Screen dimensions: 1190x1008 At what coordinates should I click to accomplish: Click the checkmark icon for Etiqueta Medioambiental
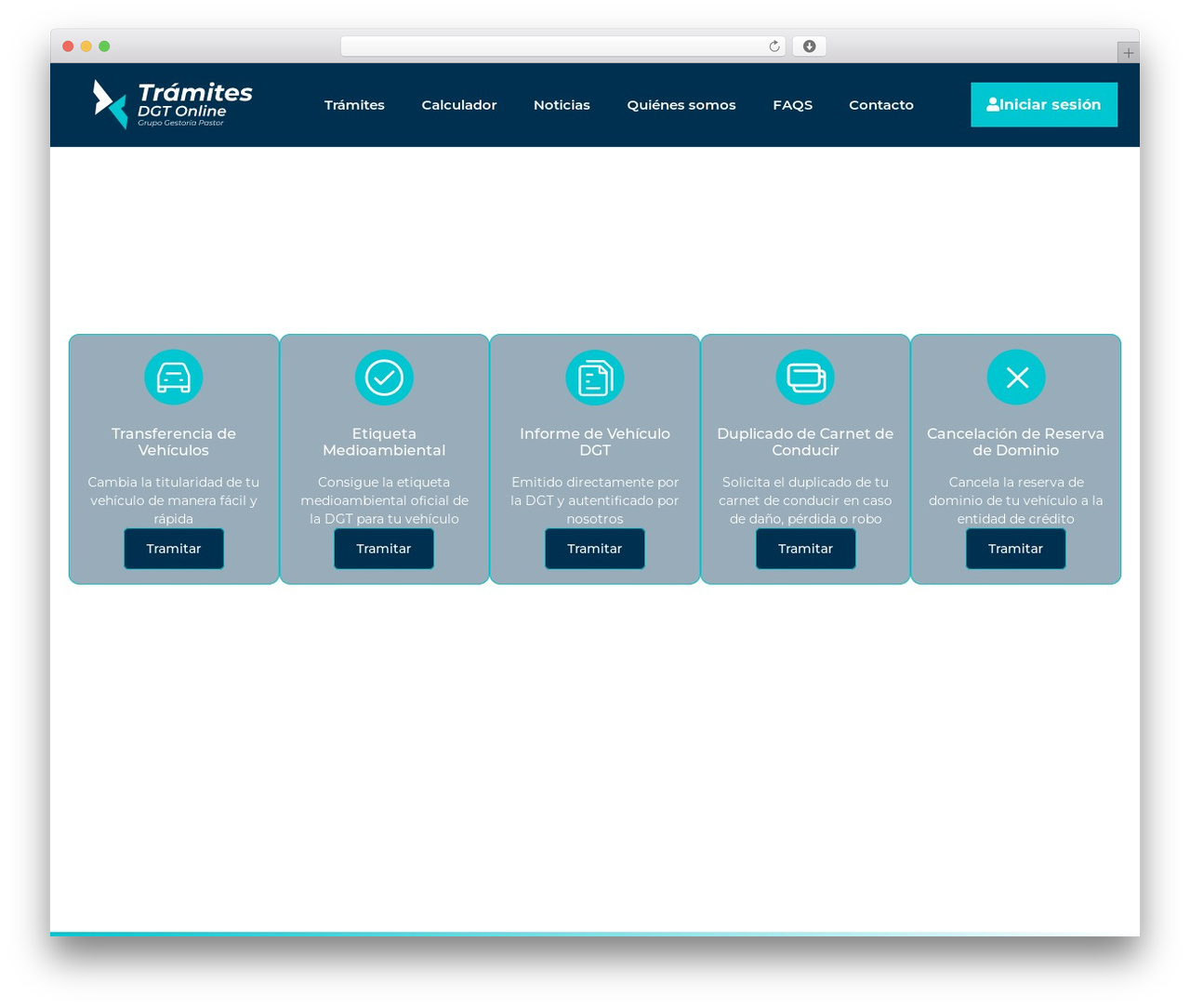384,378
